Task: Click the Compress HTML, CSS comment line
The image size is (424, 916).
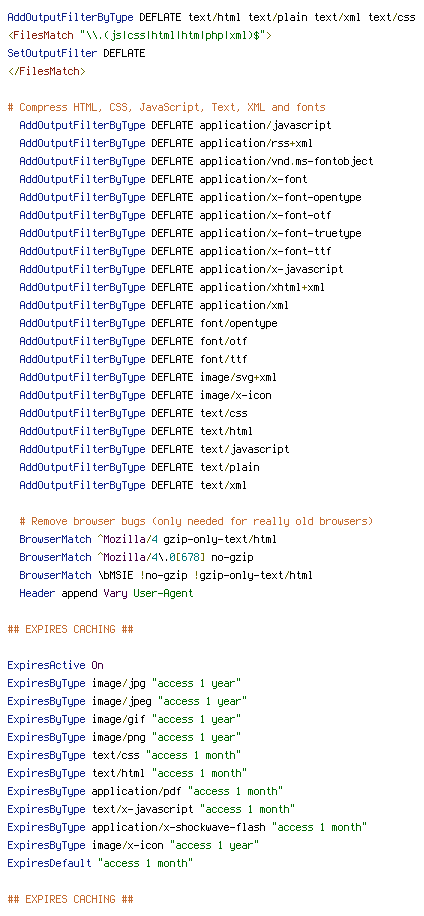Action: click(166, 107)
